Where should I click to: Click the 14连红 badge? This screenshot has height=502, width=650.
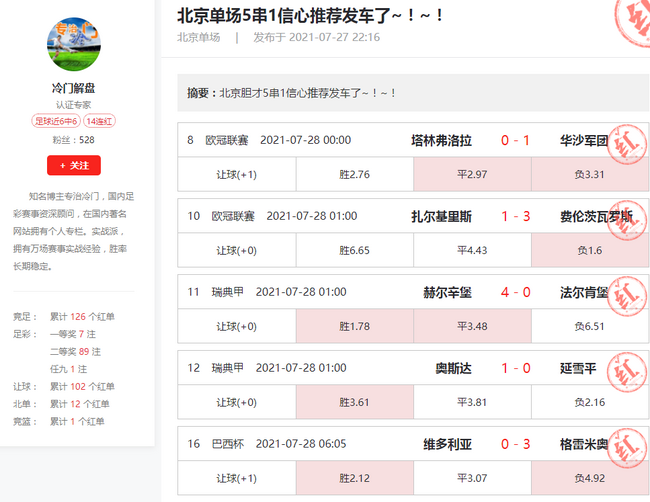pyautogui.click(x=98, y=121)
